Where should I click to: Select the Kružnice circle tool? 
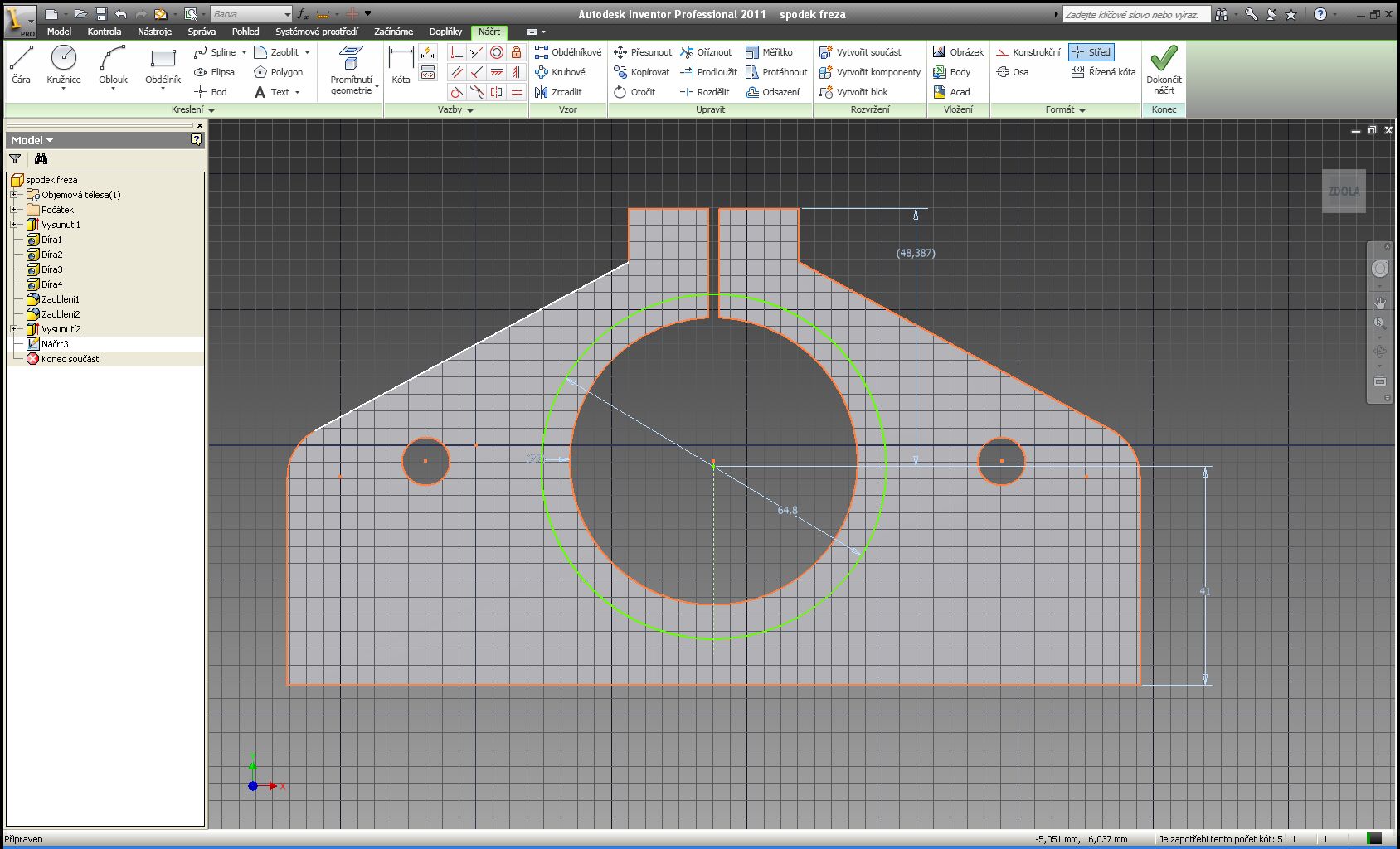click(x=64, y=65)
